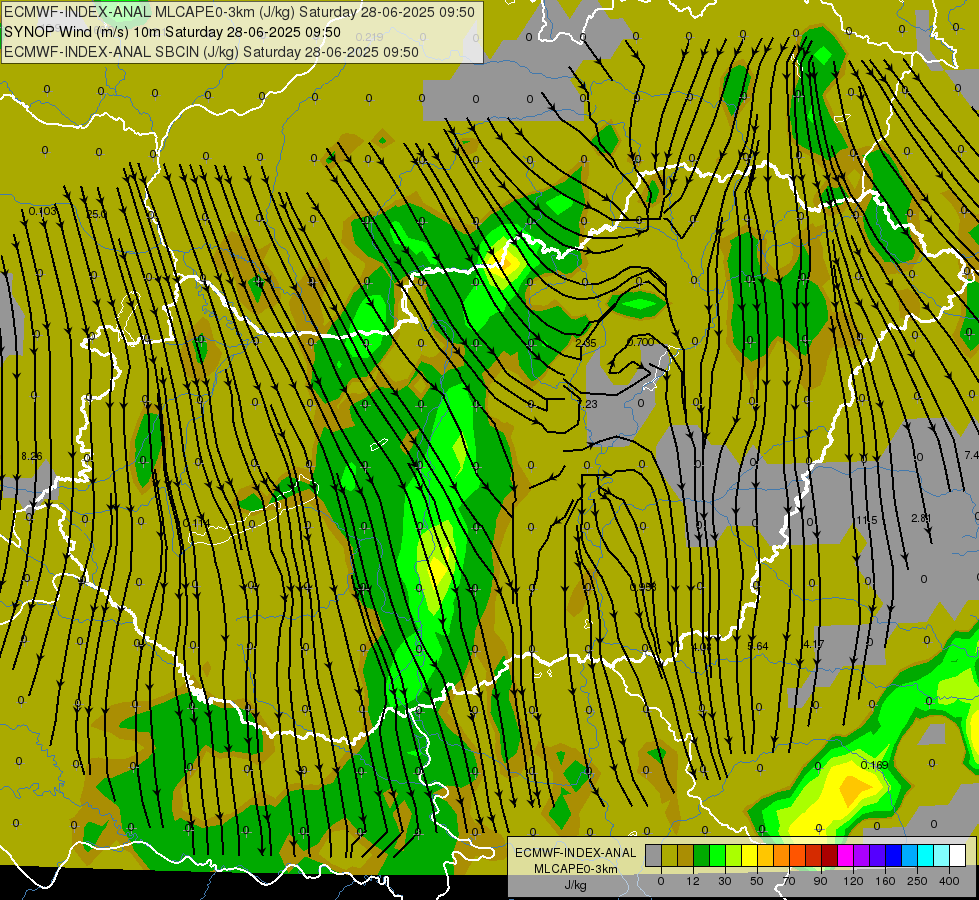This screenshot has height=900, width=979.
Task: Click the 4.17 value on the map
Action: [x=814, y=644]
